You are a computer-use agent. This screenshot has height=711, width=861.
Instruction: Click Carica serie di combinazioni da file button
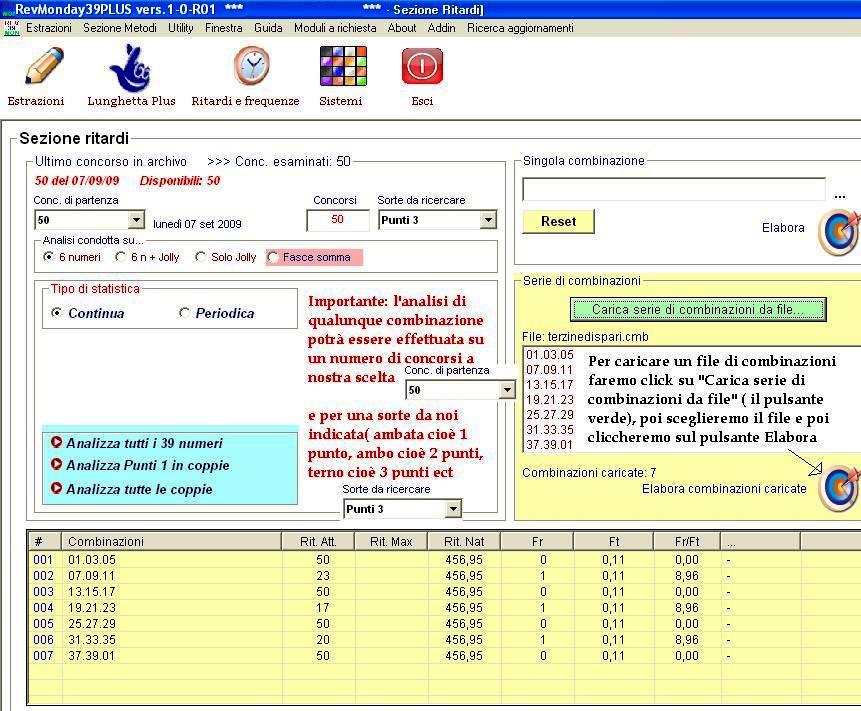point(698,309)
